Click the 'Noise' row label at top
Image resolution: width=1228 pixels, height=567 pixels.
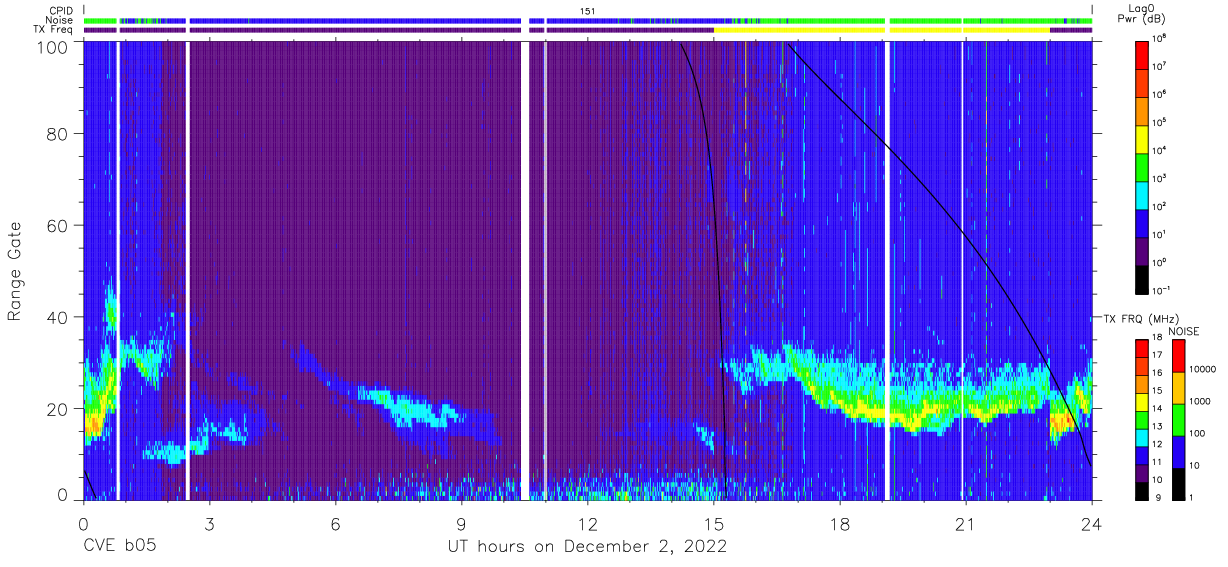tap(60, 20)
